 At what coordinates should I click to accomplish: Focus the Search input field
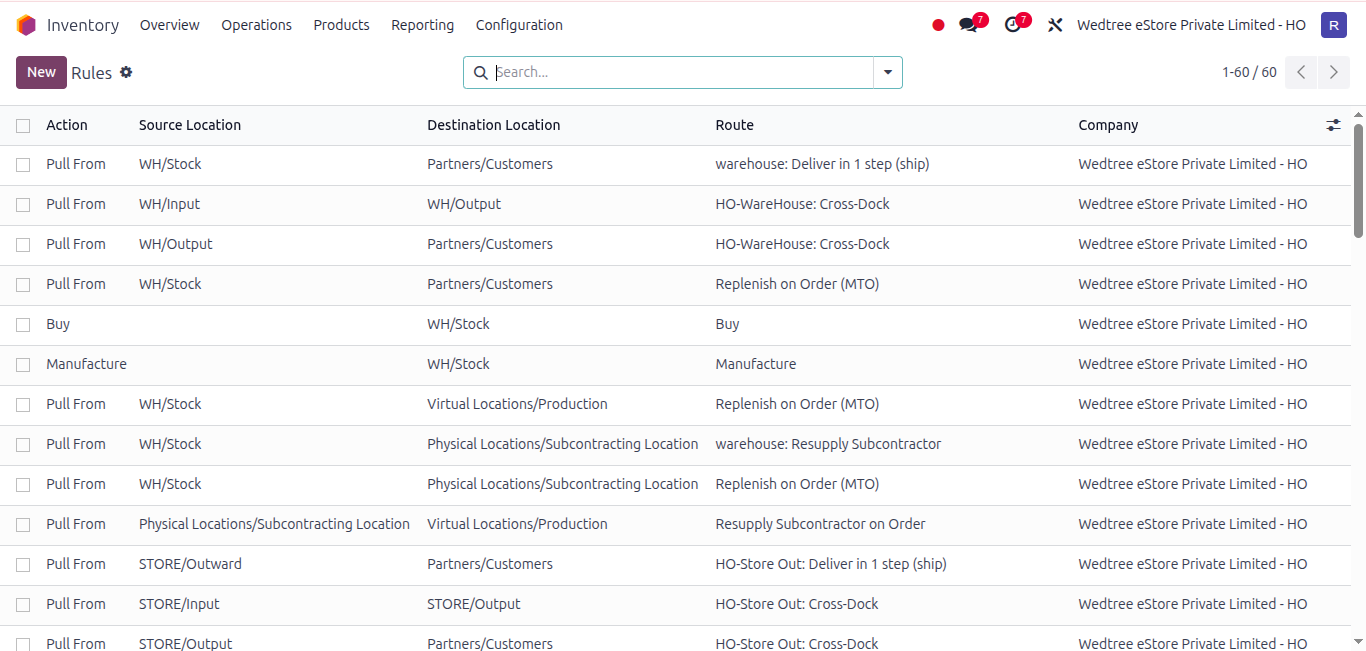point(682,72)
